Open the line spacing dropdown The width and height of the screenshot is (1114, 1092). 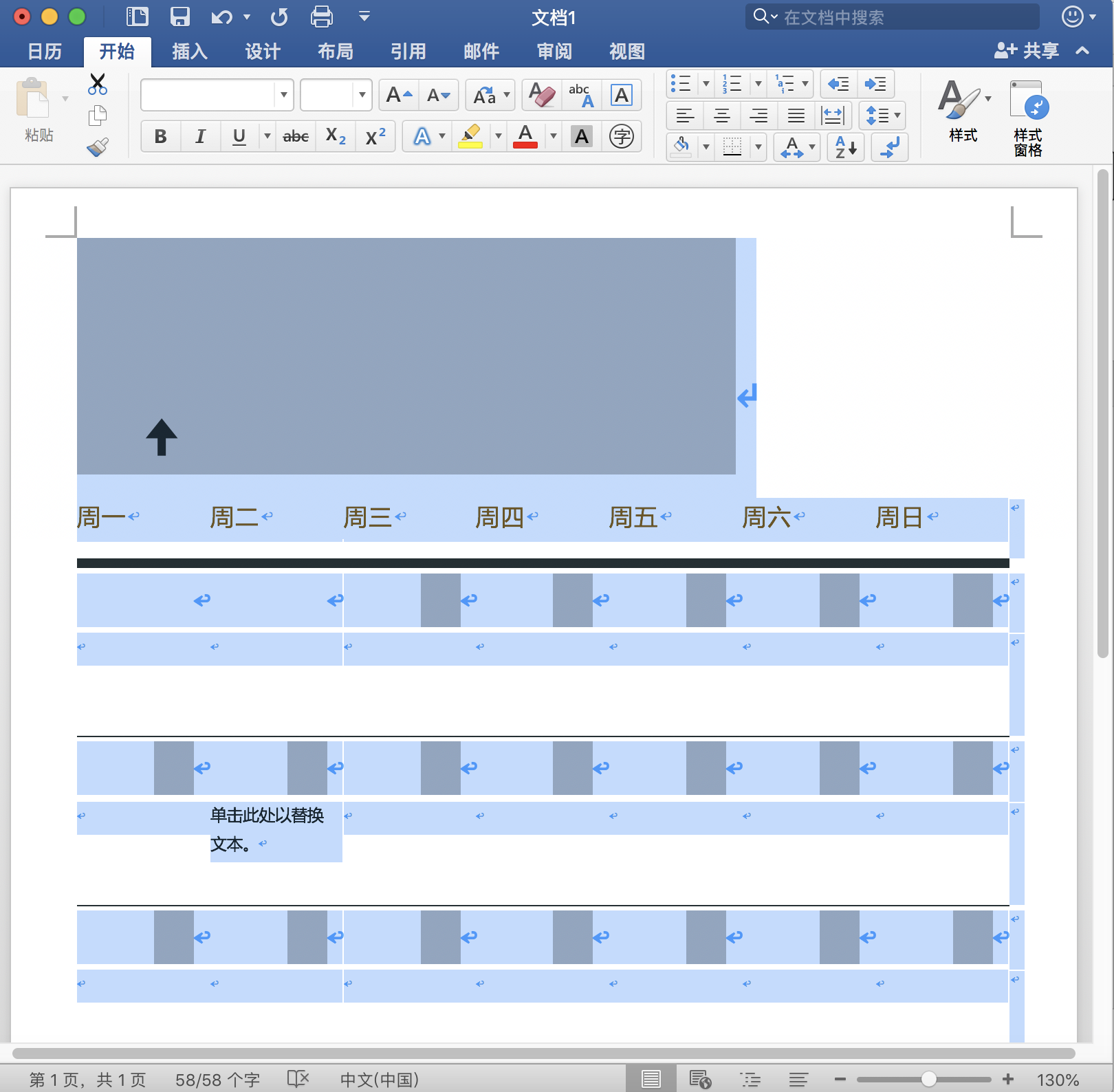pos(882,115)
